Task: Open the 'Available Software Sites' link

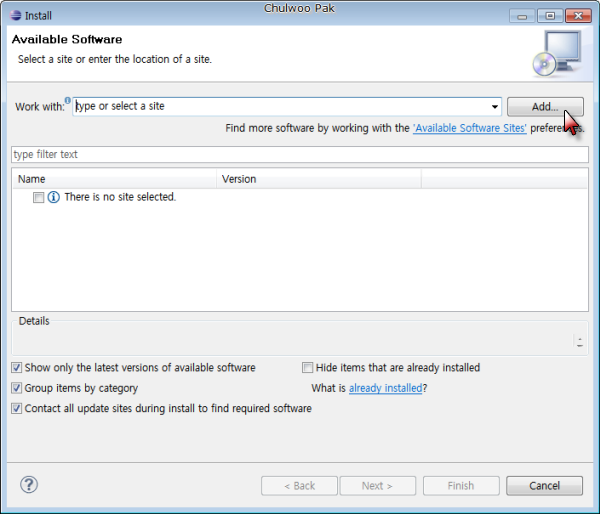Action: [470, 128]
